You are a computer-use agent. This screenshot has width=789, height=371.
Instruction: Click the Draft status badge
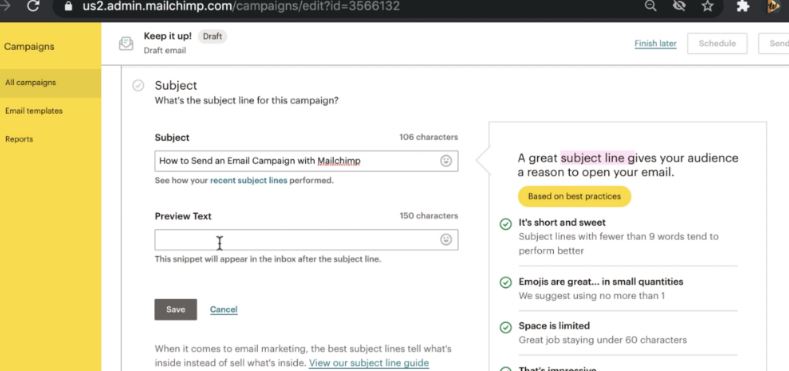pos(212,36)
